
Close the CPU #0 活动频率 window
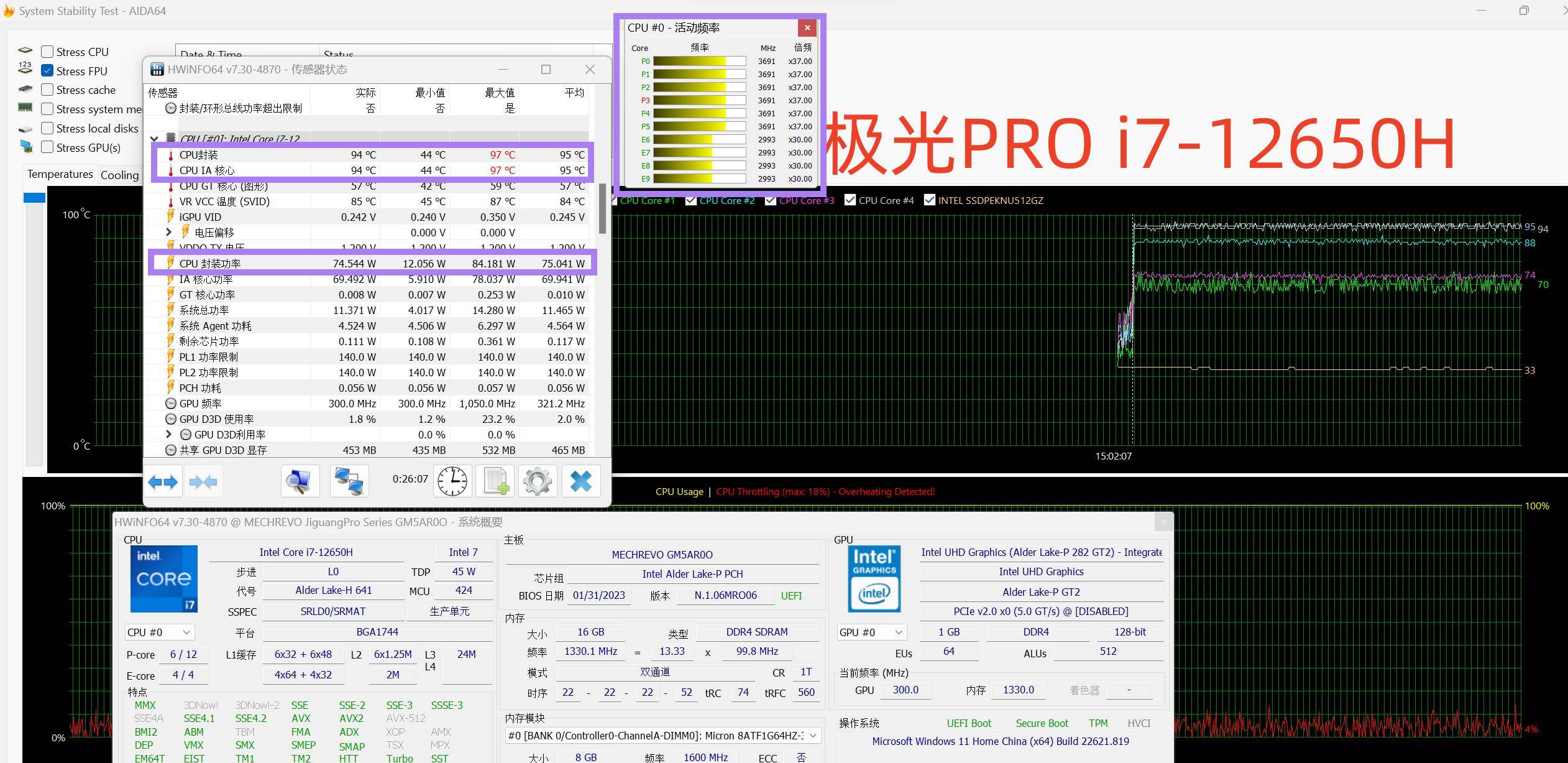[x=807, y=27]
